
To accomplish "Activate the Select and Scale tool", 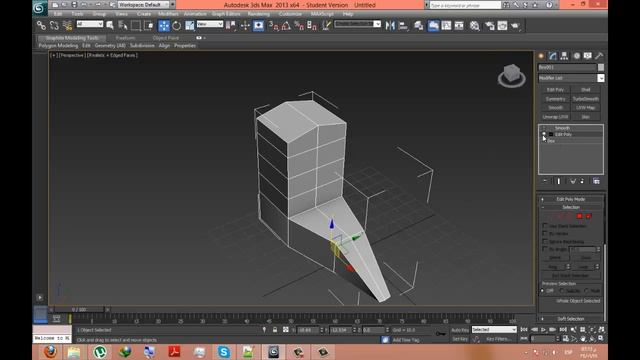I will click(x=189, y=25).
